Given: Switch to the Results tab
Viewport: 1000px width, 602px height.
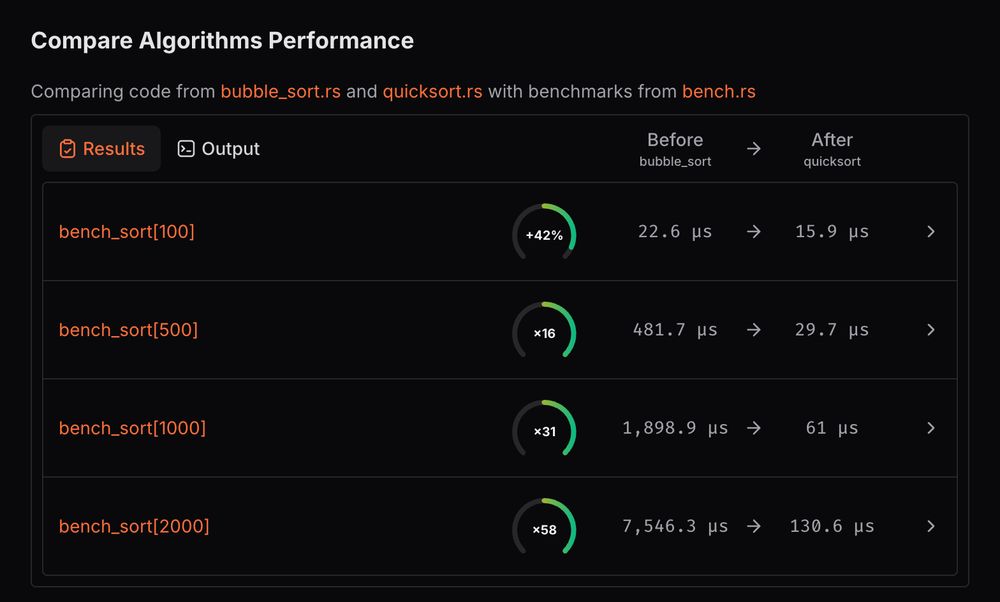Looking at the screenshot, I should tap(102, 149).
